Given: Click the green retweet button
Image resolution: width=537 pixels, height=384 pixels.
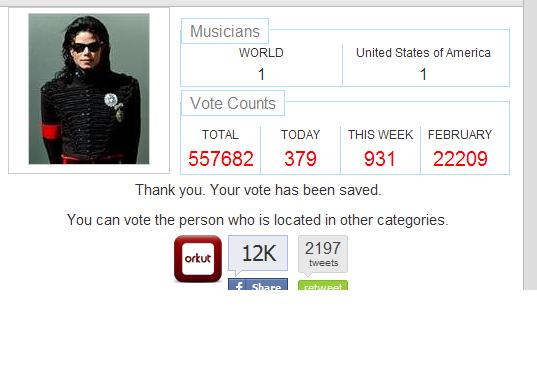Looking at the screenshot, I should pos(323,285).
